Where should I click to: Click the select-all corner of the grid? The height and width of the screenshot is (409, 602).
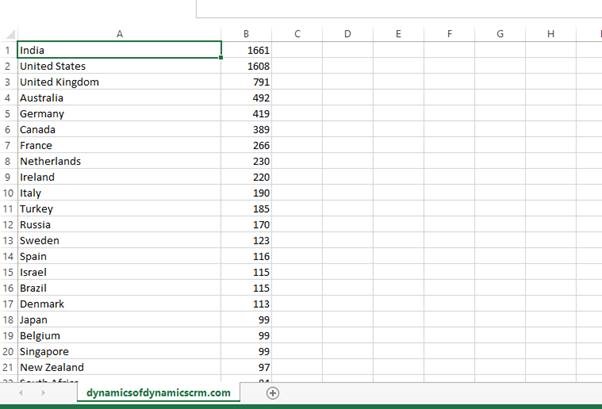[8, 33]
